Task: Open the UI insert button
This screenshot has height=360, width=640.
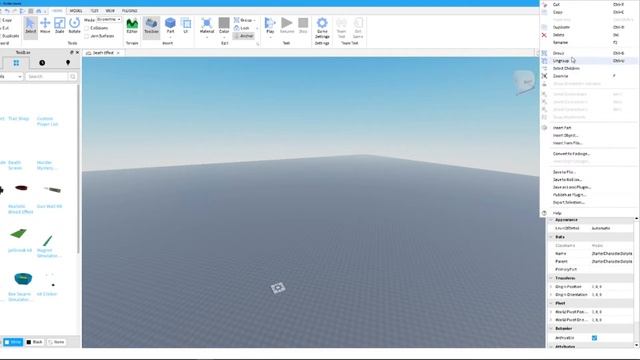Action: point(186,26)
